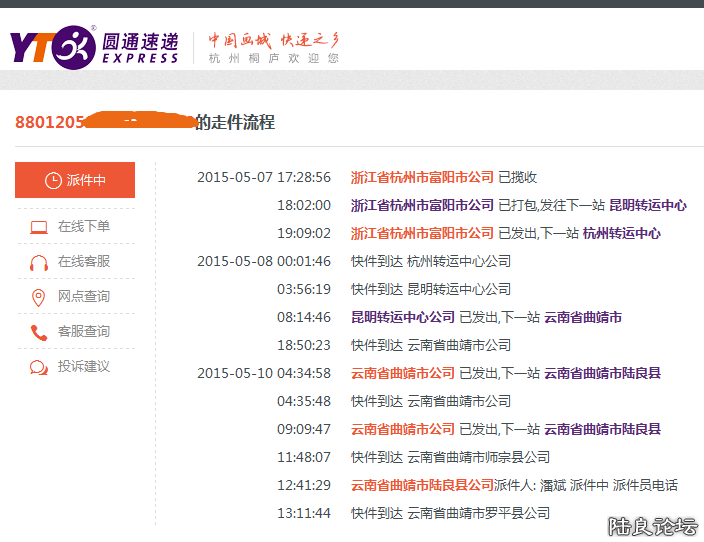
Task: Click the tracking number 8801205 heading
Action: coord(145,122)
